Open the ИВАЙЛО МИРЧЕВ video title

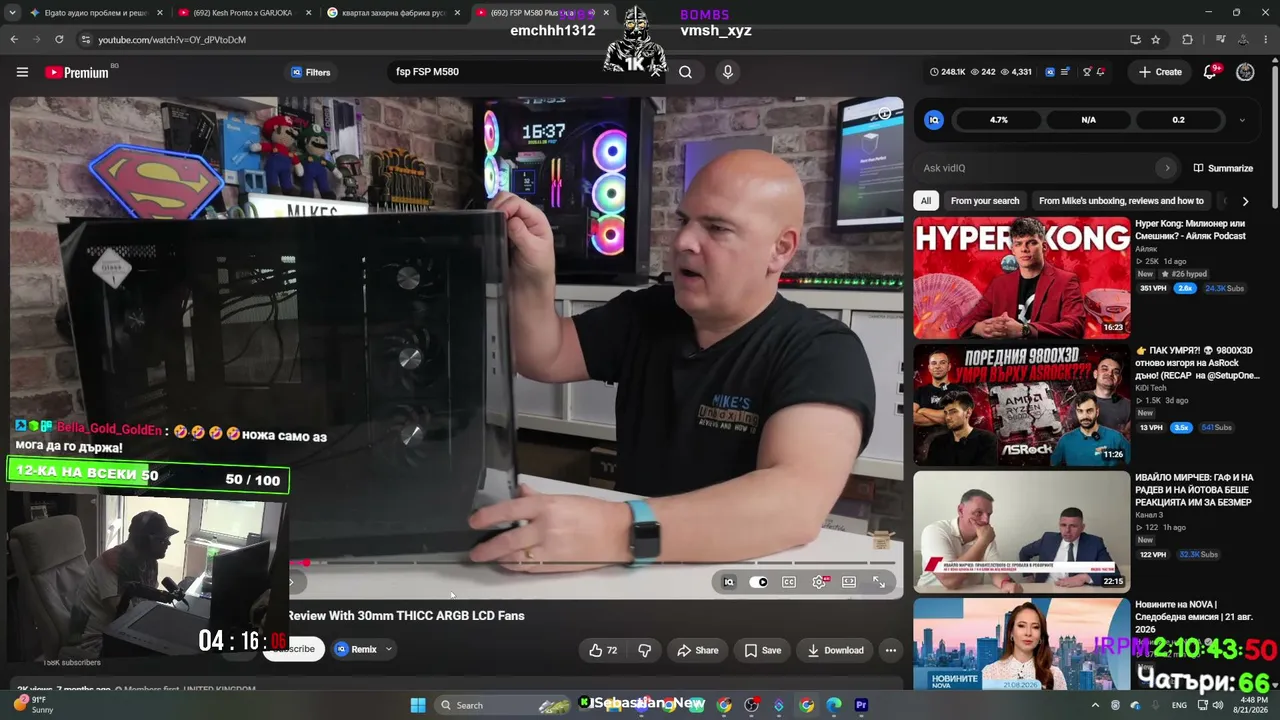coord(1194,490)
